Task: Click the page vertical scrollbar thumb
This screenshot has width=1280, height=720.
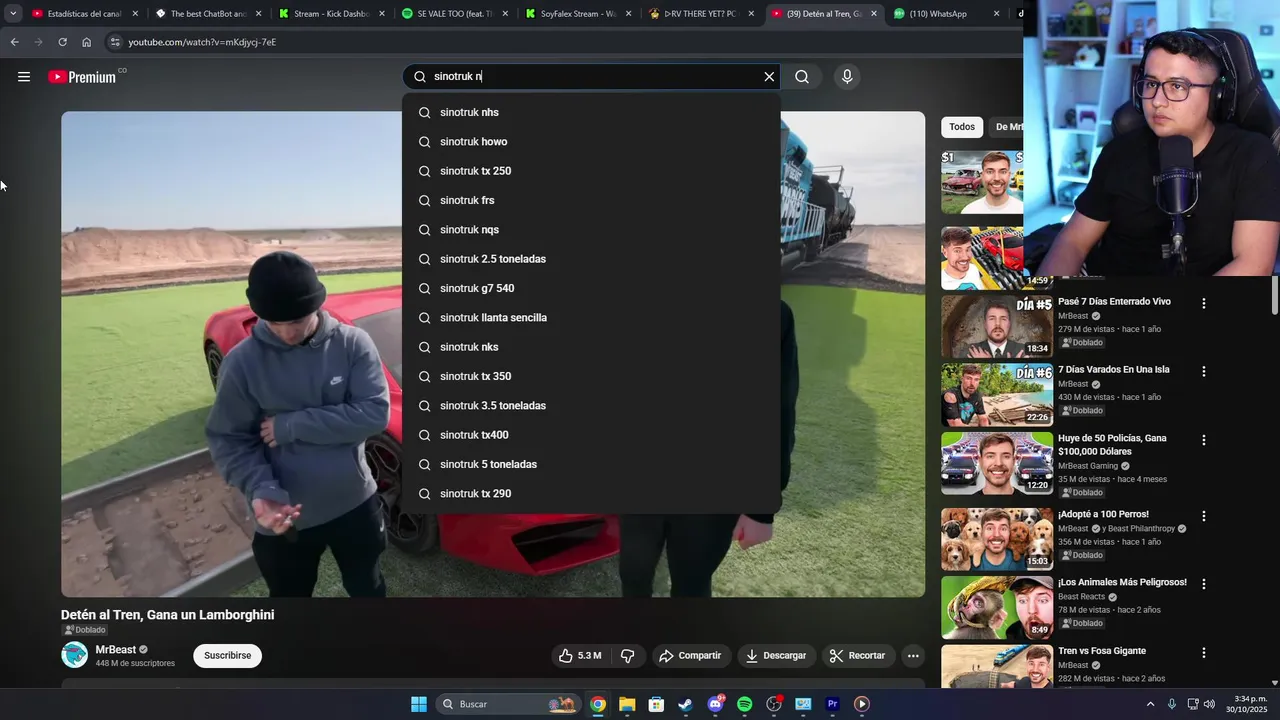Action: (x=1275, y=295)
